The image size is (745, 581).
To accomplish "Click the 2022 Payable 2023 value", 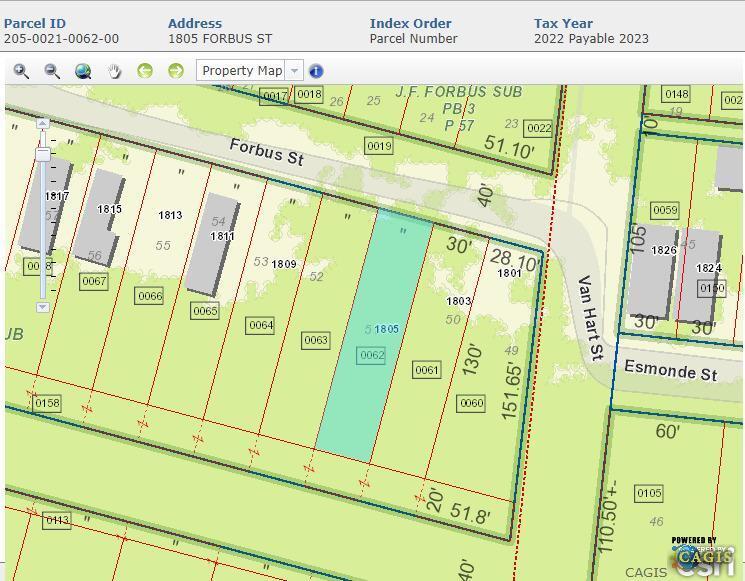I will tap(591, 38).
